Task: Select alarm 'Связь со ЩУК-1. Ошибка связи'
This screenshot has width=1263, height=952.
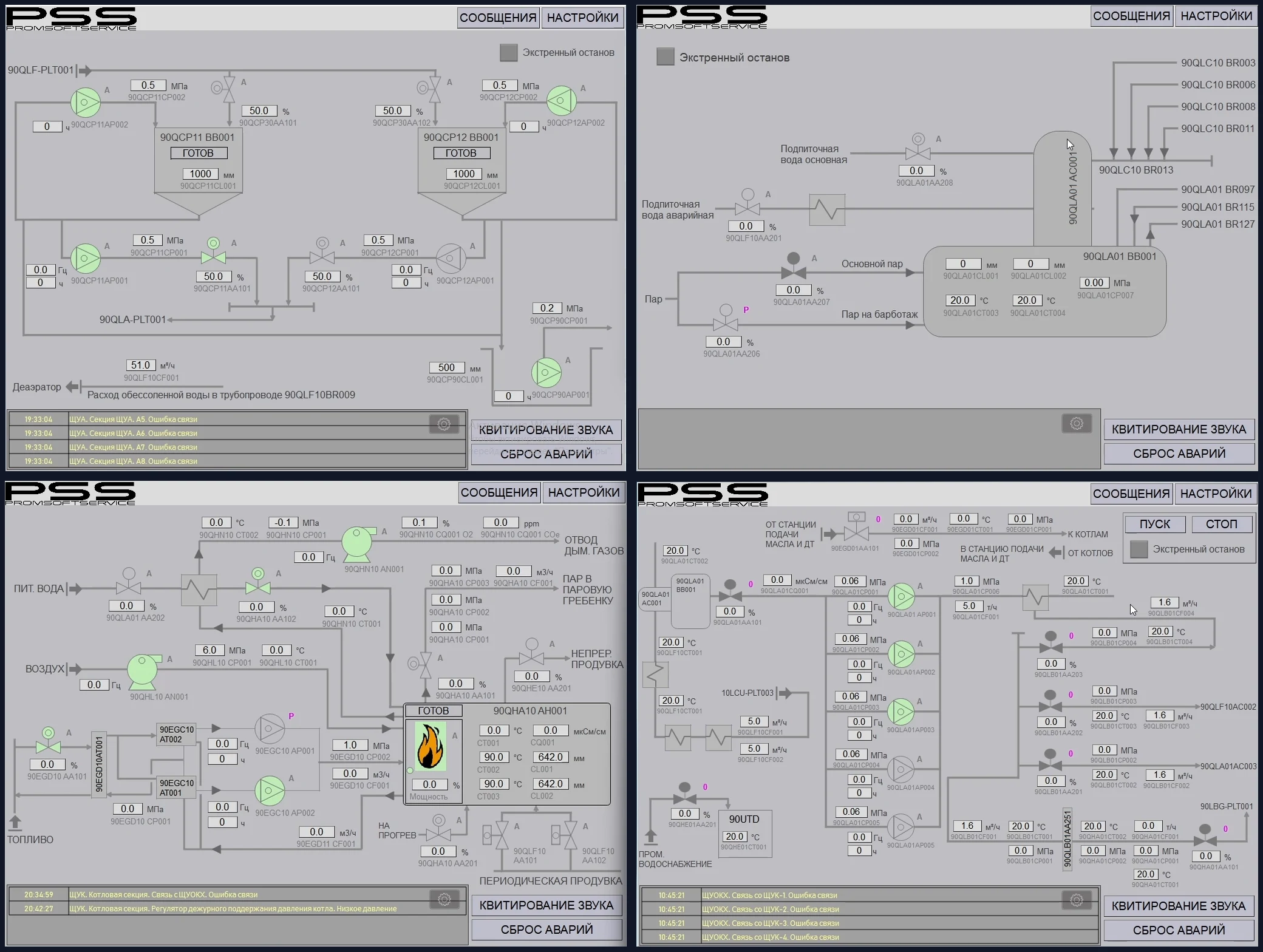Action: point(870,895)
